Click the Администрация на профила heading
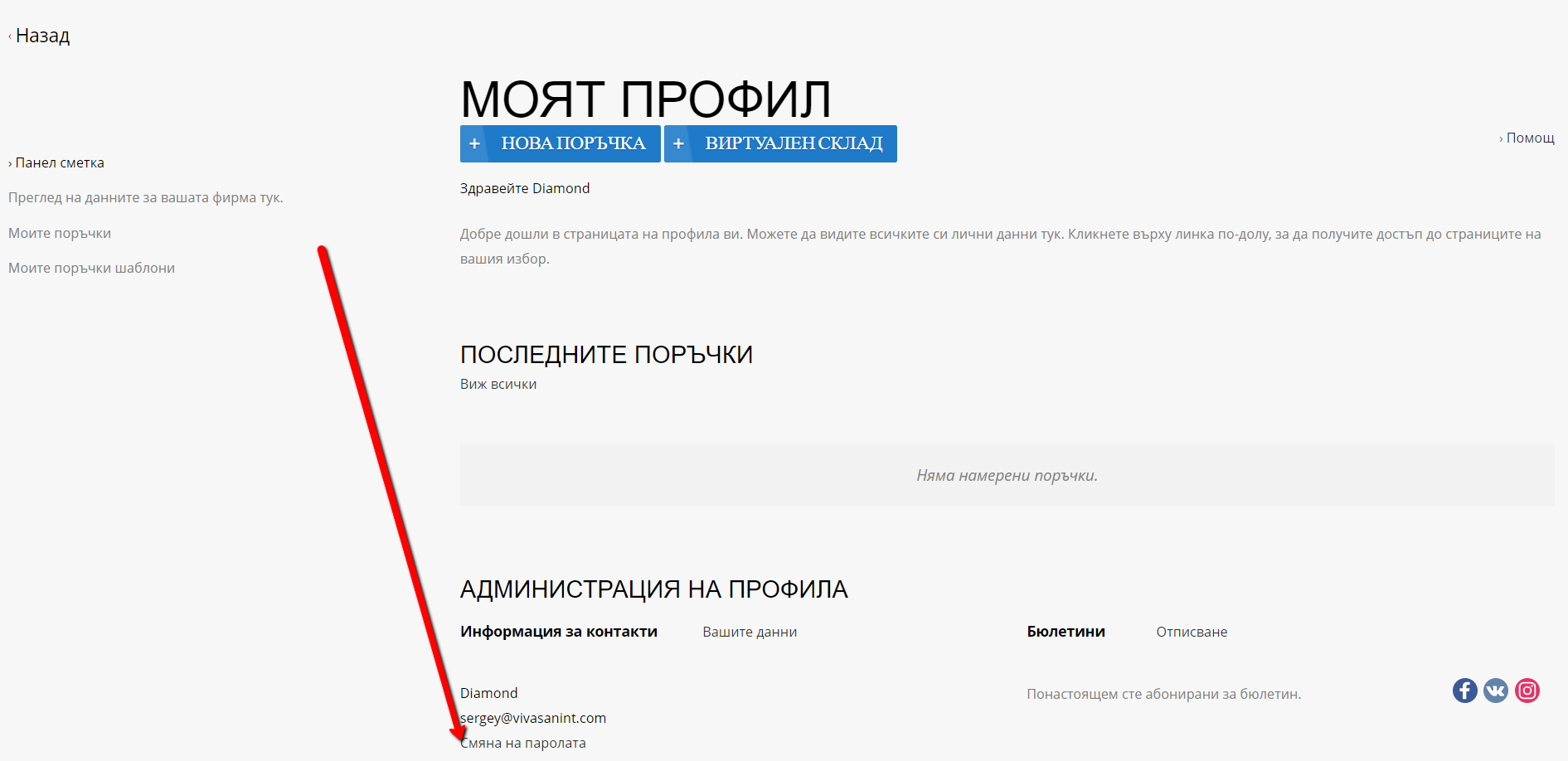Image resolution: width=1568 pixels, height=761 pixels. tap(653, 589)
